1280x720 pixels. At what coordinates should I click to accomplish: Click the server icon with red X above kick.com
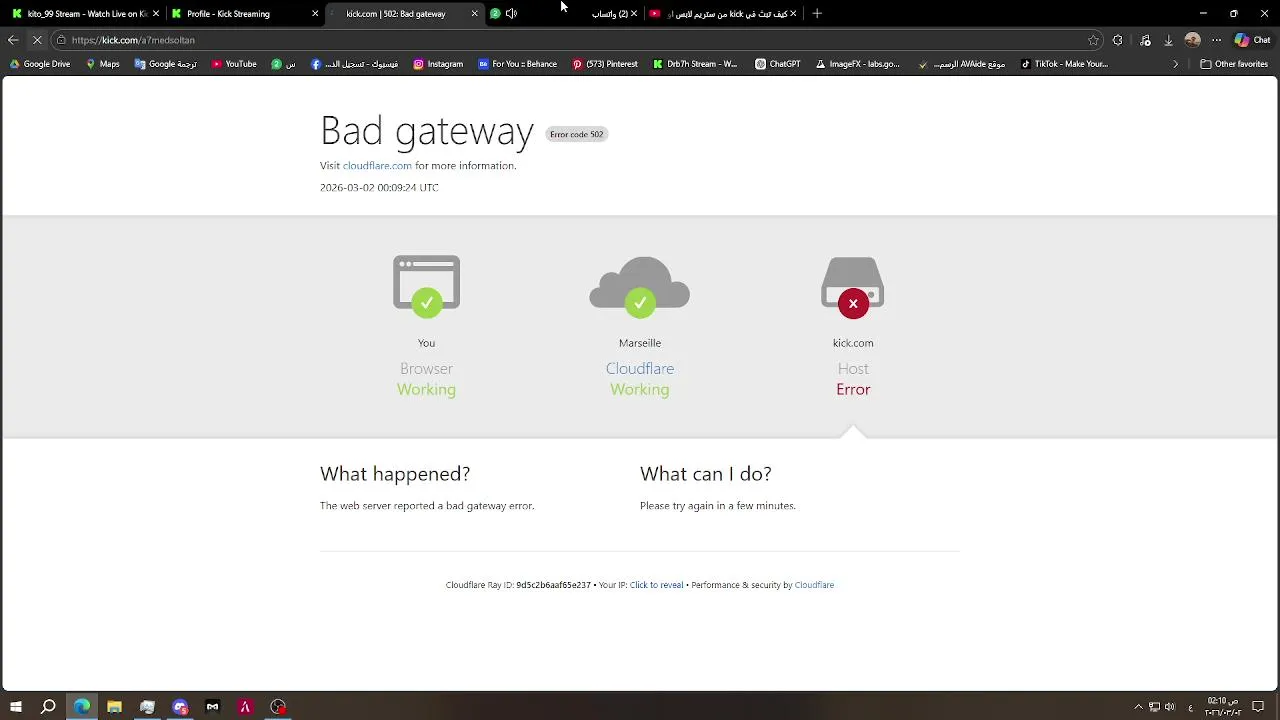pos(853,288)
